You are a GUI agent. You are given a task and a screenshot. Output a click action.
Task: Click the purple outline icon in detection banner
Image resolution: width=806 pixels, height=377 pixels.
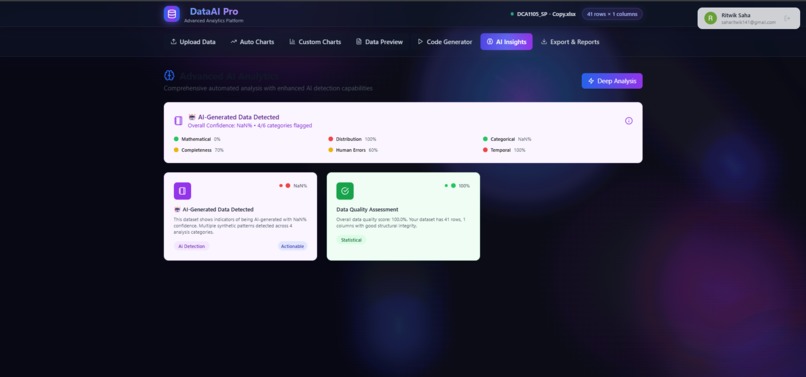click(178, 121)
